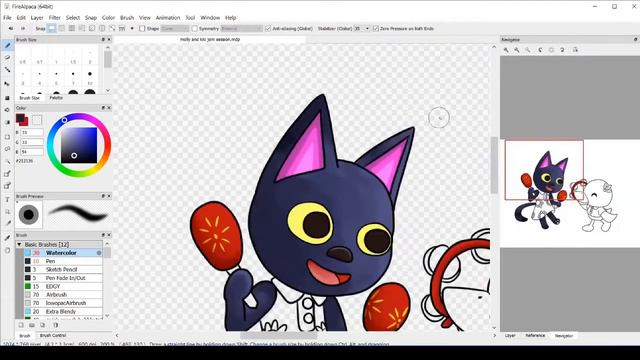Switch to the Palette tab
640x360 pixels.
pos(56,98)
